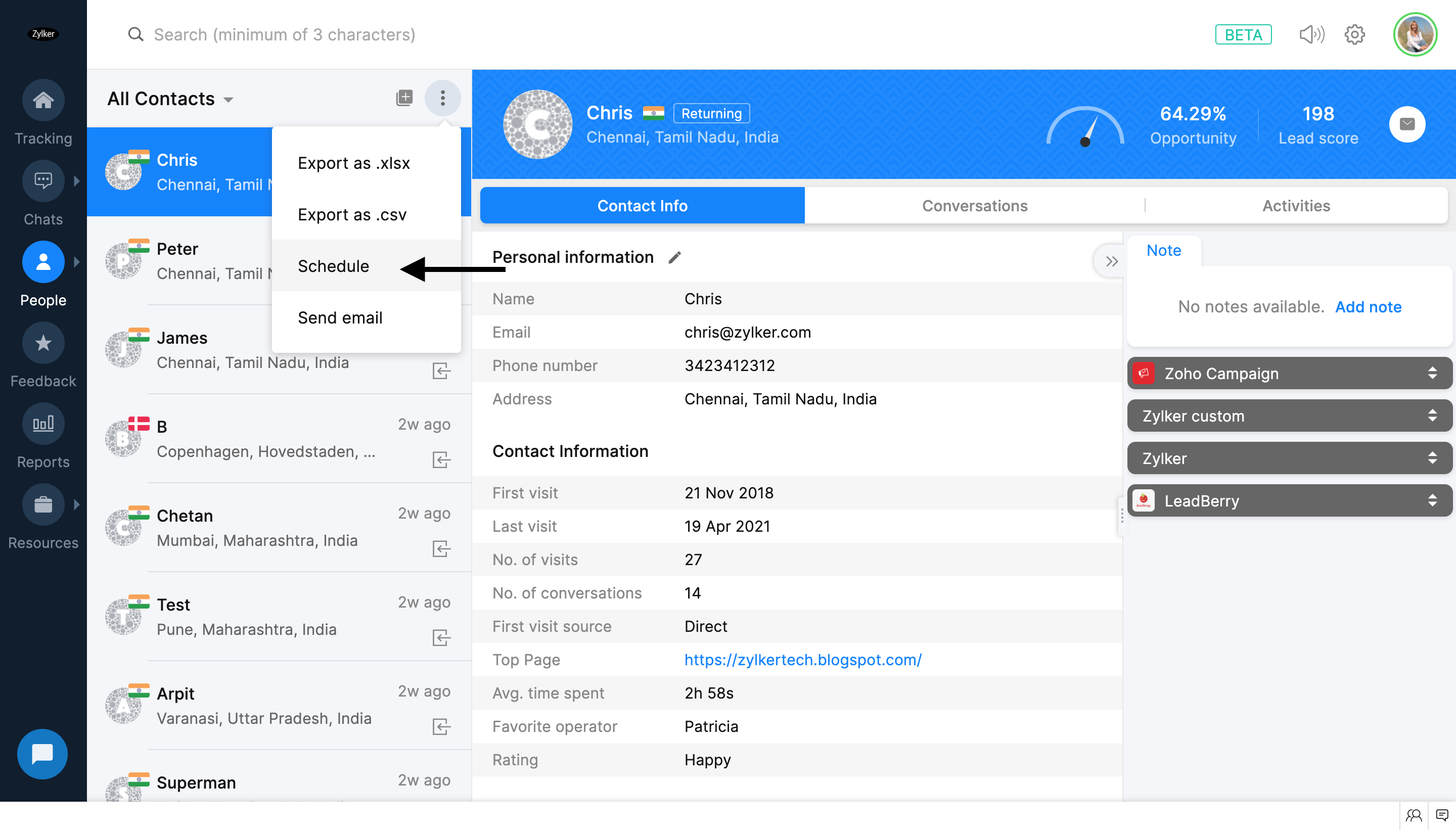Edit Personal information with pencil icon
The image size is (1456, 830).
coord(675,258)
